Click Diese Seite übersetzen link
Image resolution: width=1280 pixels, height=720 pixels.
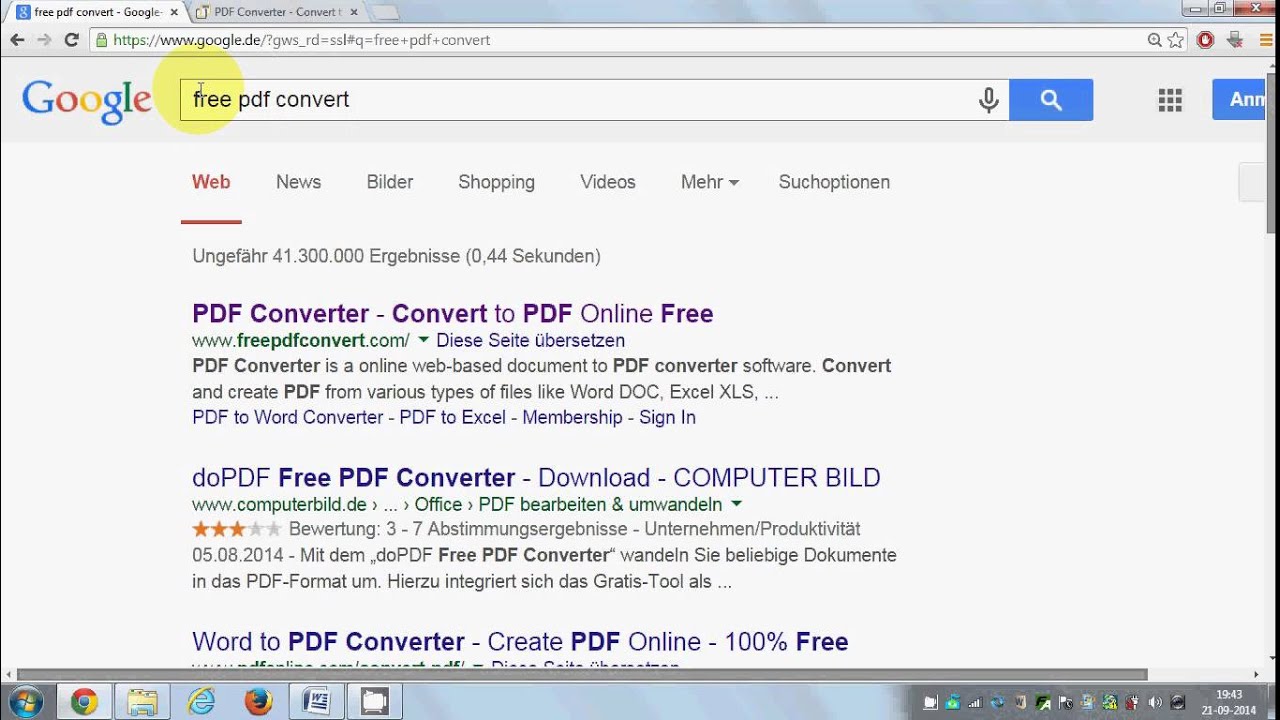(x=530, y=341)
